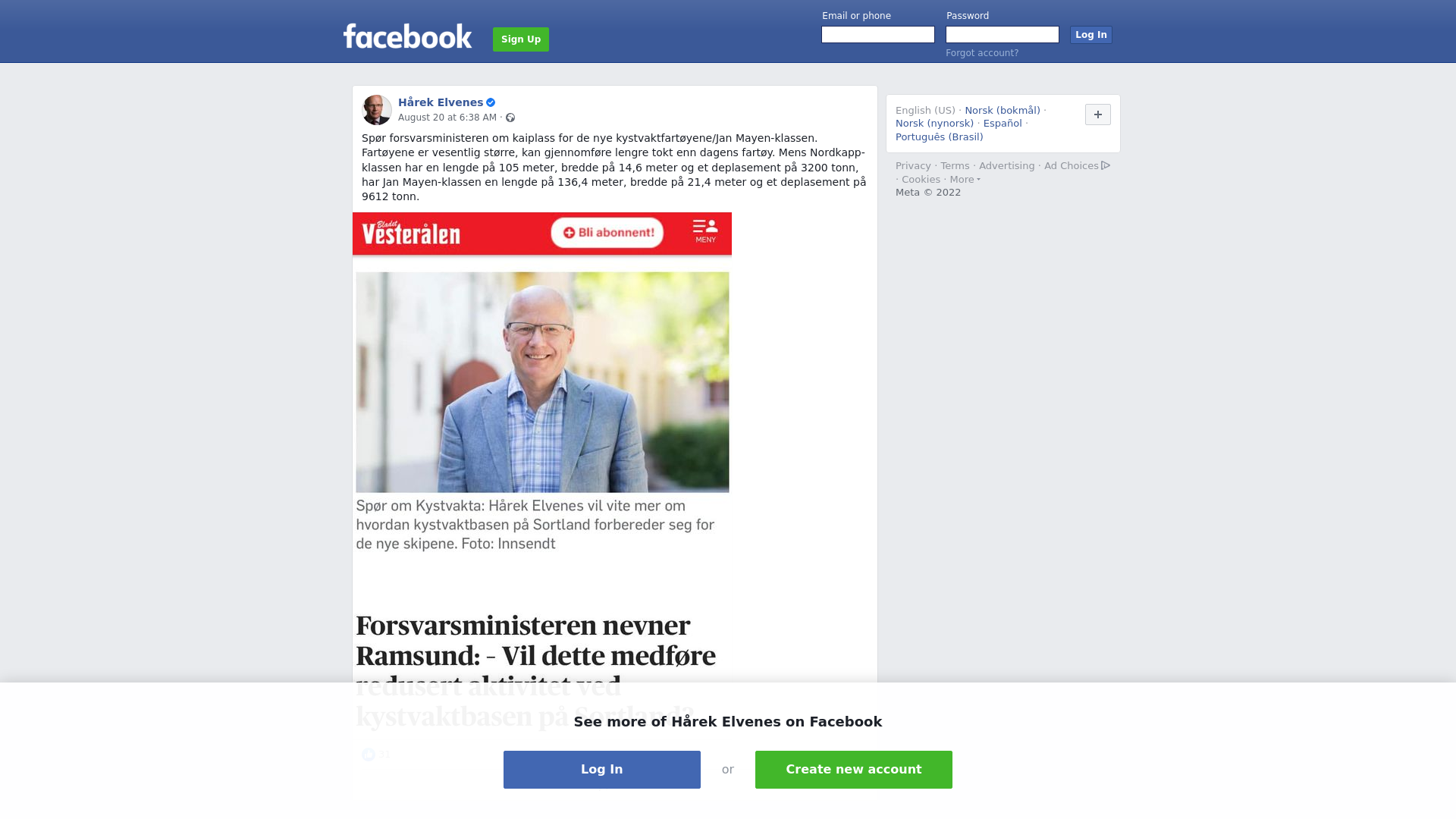Click the Facebook logo in header
The image size is (1456, 819).
click(407, 36)
